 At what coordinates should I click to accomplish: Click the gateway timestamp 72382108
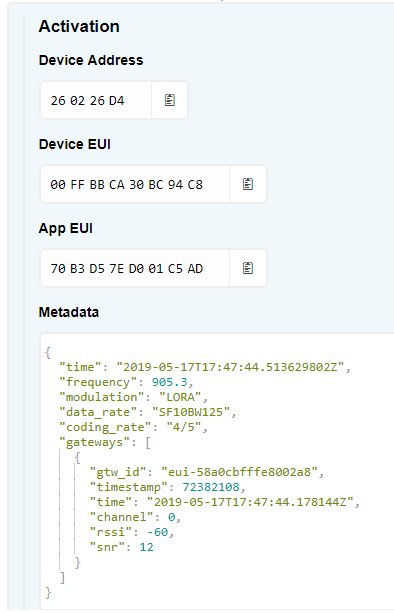tap(211, 487)
